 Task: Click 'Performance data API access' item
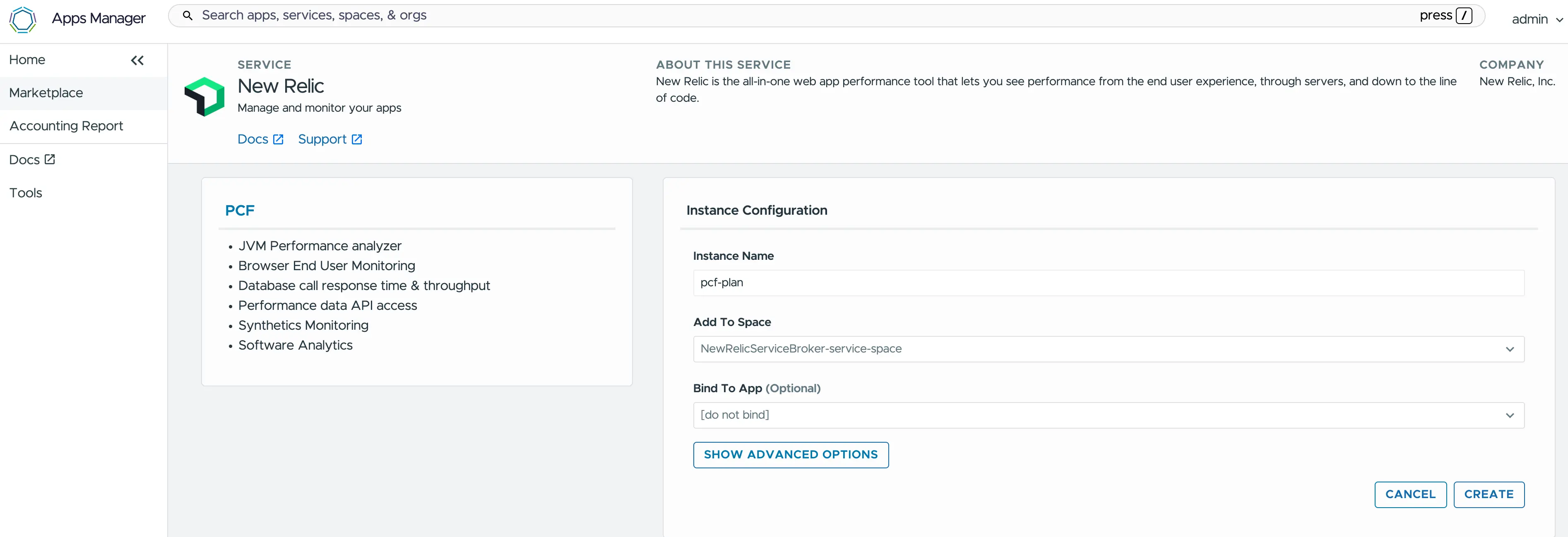[327, 305]
